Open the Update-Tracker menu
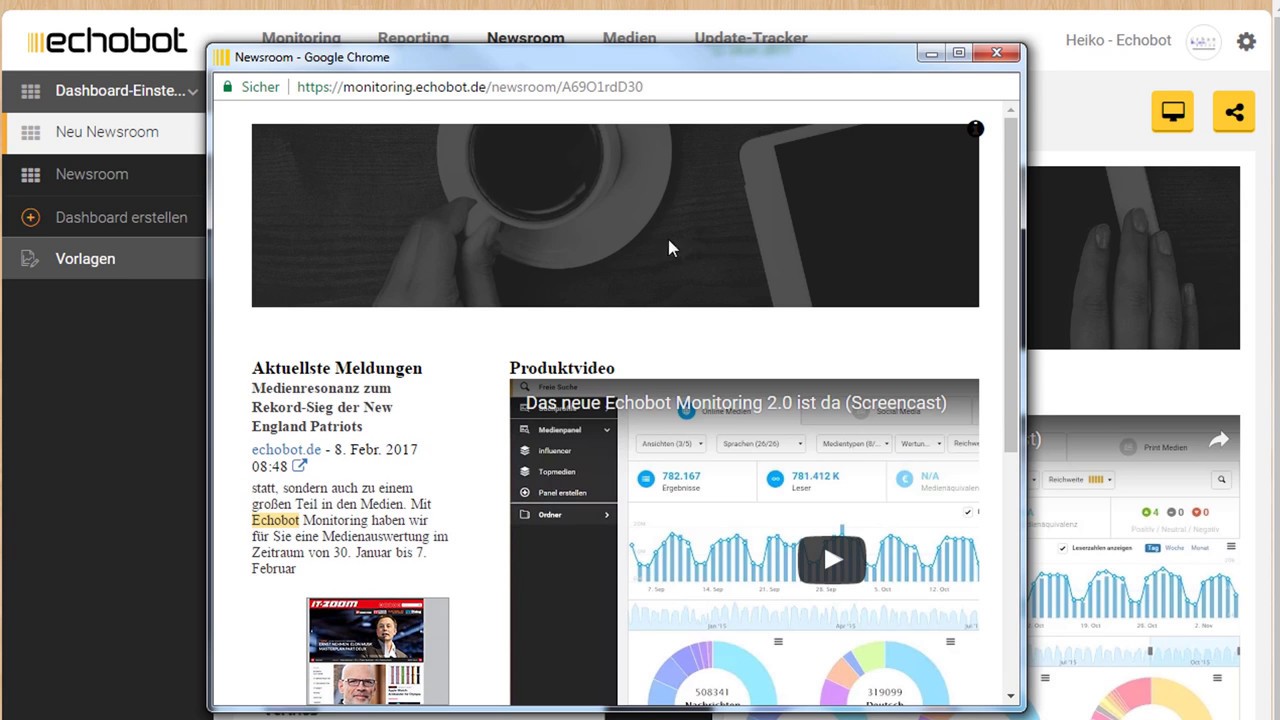1280x720 pixels. tap(751, 38)
